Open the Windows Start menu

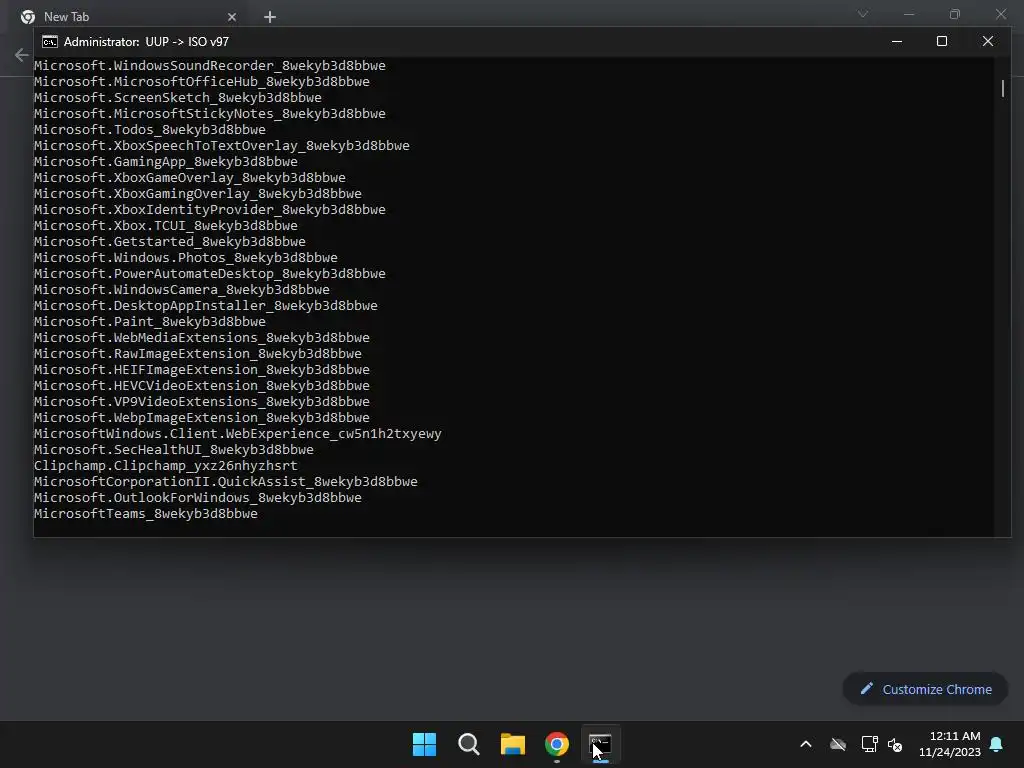424,744
